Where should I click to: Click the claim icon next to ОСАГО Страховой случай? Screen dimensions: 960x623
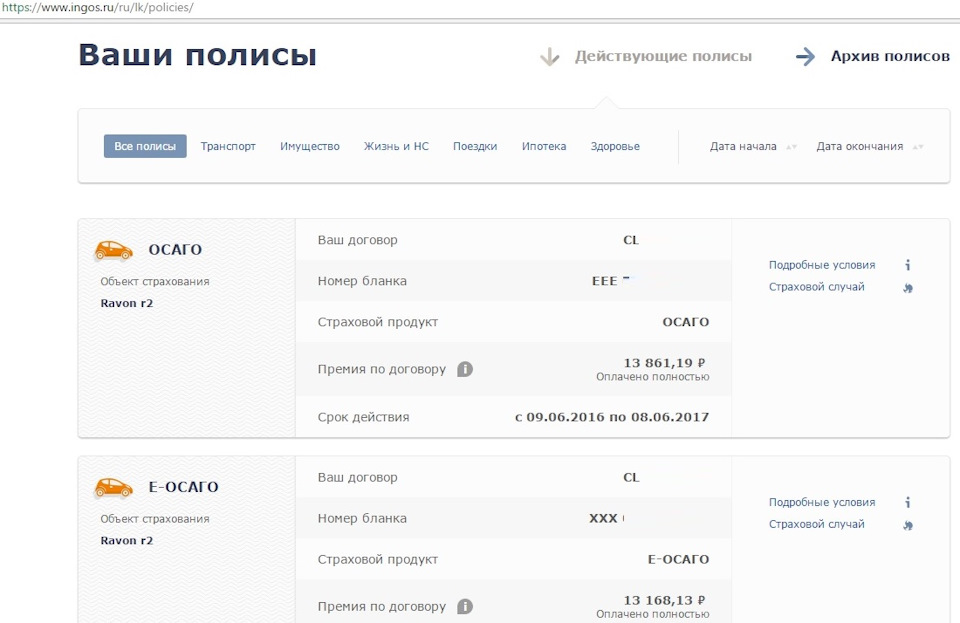point(908,288)
